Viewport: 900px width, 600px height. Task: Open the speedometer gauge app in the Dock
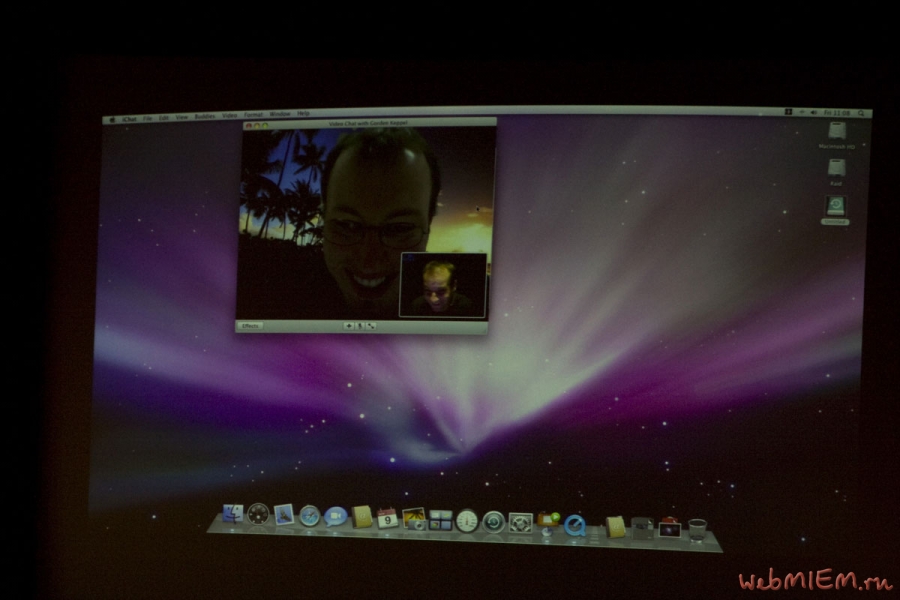tap(467, 521)
